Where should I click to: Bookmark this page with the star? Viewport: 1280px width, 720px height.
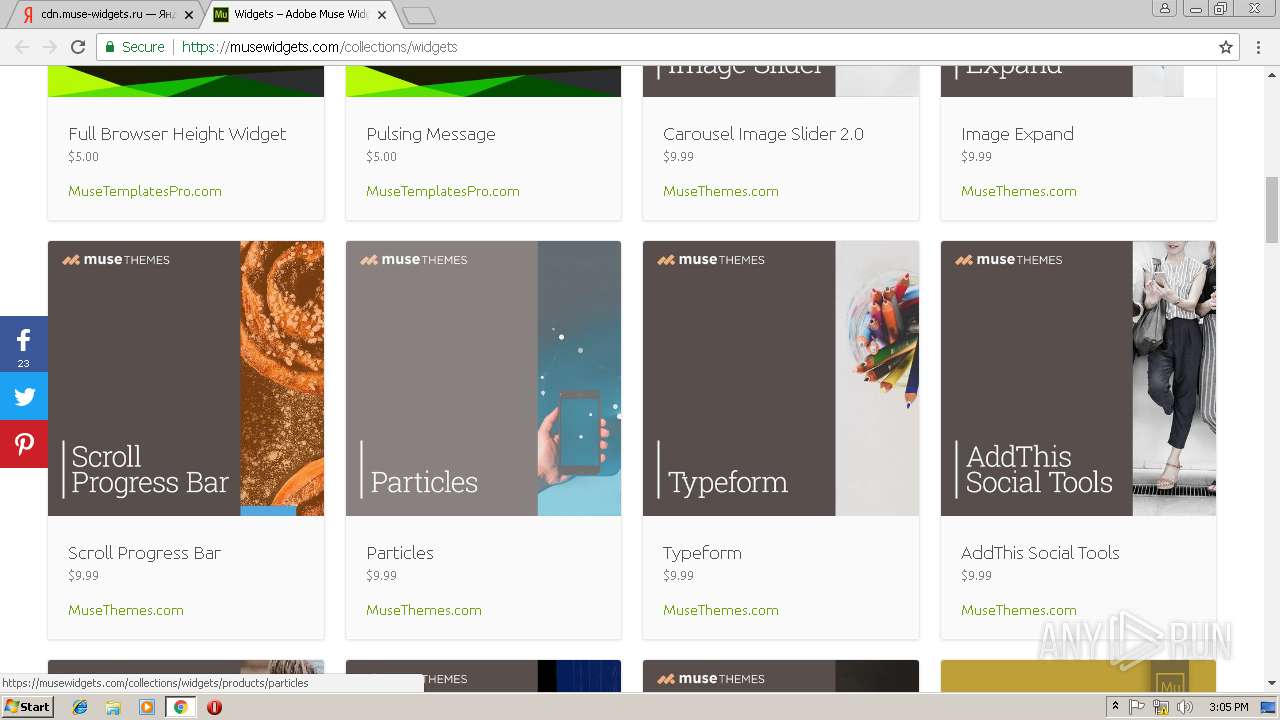point(1226,47)
